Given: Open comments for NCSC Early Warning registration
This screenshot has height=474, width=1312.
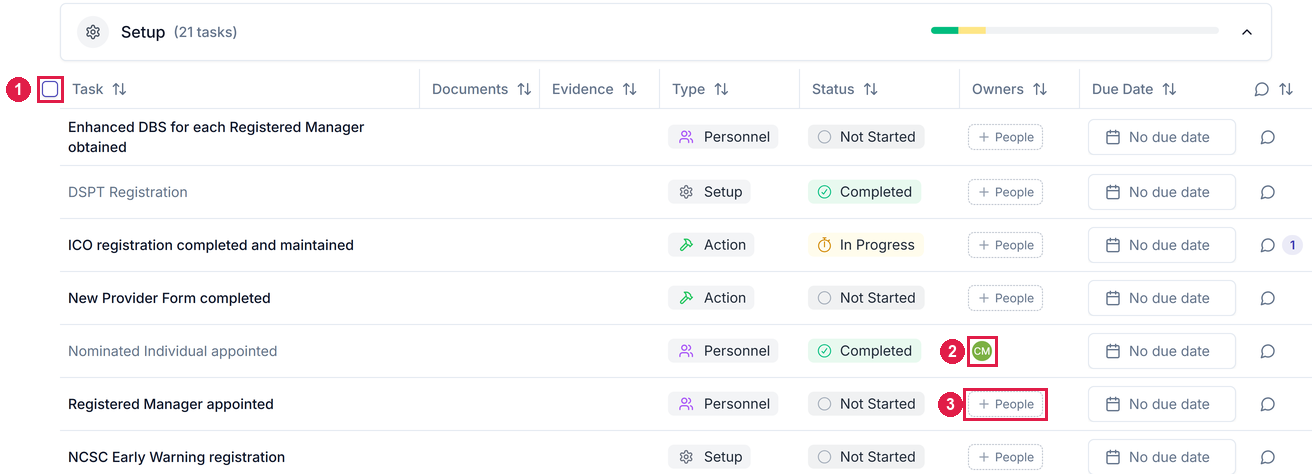Looking at the screenshot, I should click(x=1267, y=457).
